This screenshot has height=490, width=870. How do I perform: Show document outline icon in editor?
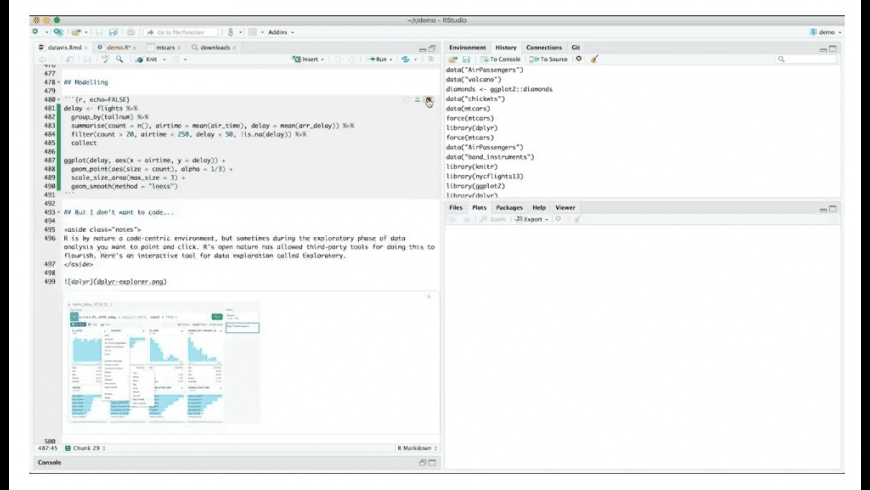431,59
